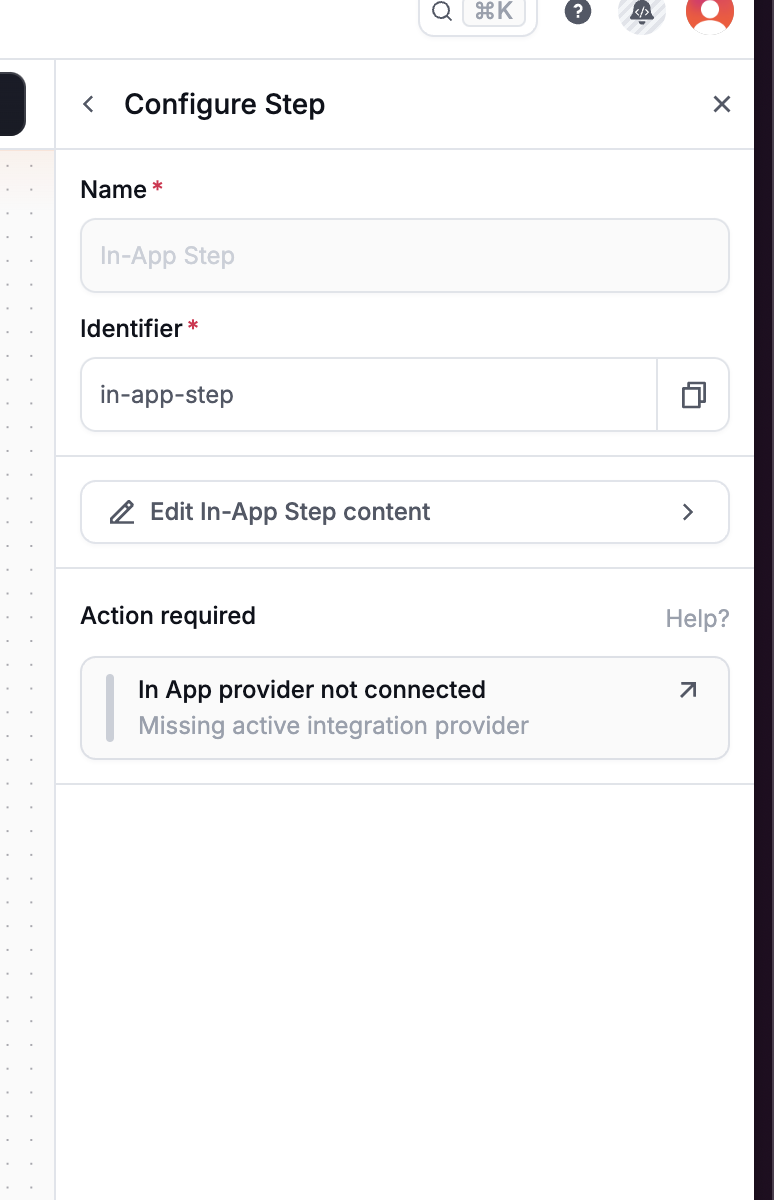Click the Name input field
The width and height of the screenshot is (774, 1200).
(x=404, y=256)
